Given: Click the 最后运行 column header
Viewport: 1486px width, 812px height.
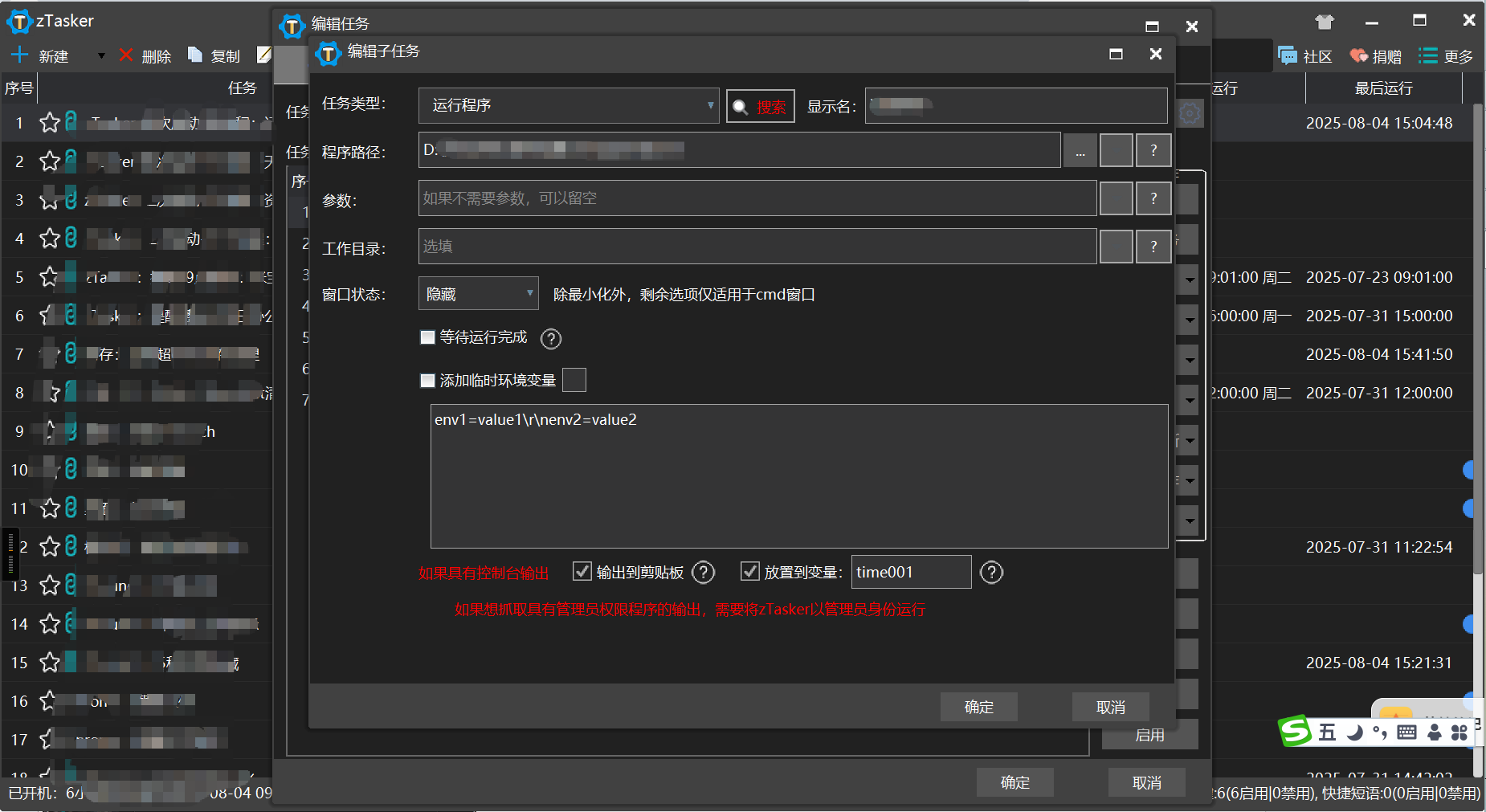Looking at the screenshot, I should (1382, 88).
